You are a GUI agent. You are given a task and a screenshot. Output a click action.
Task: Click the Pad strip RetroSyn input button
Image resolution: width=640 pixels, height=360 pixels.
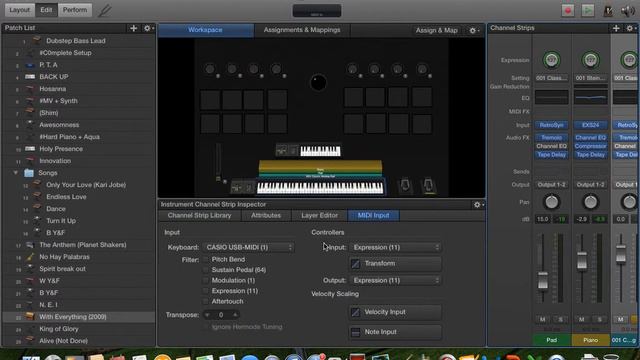pos(551,125)
